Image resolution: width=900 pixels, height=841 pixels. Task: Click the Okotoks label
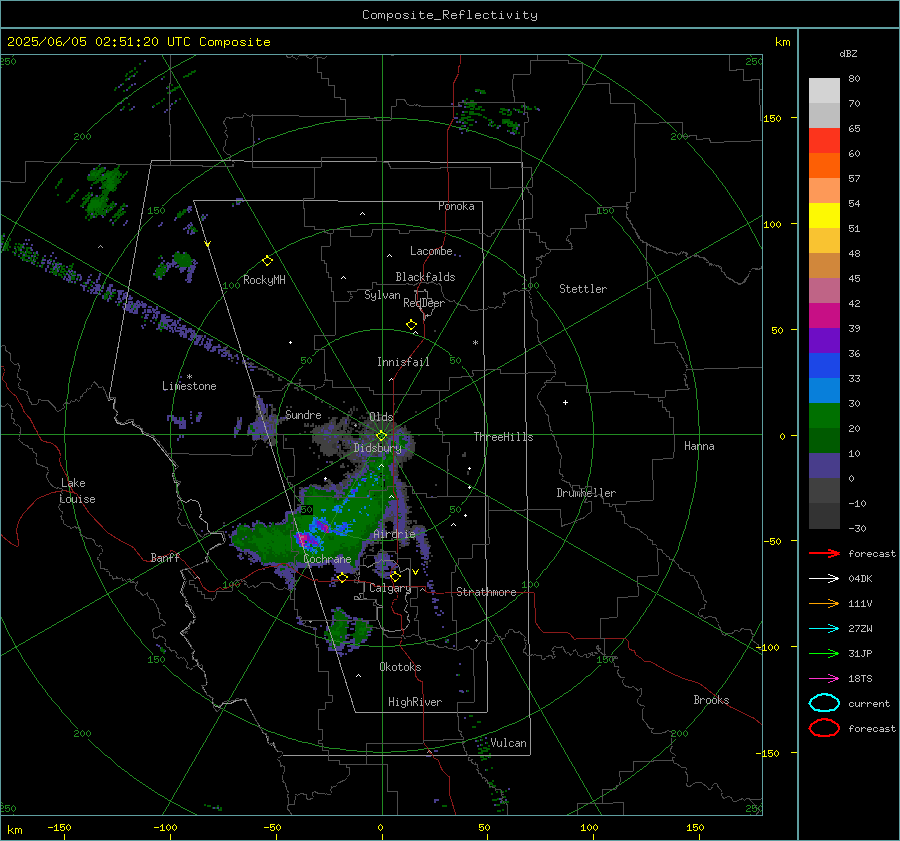pos(400,667)
